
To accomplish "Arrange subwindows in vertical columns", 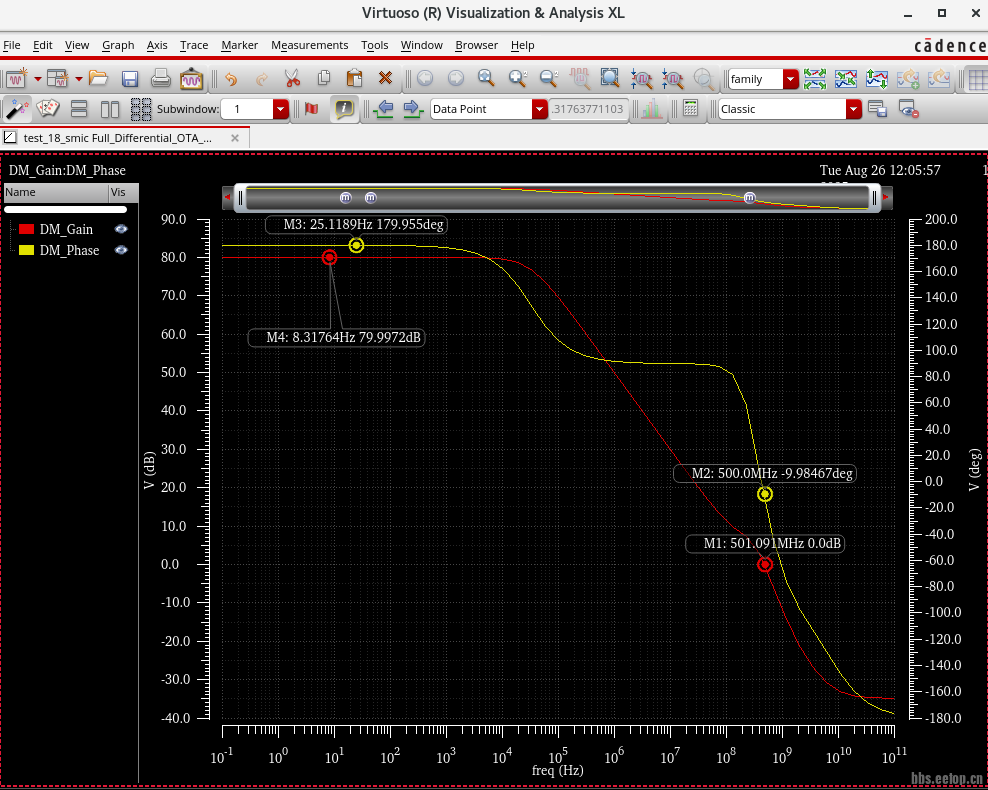I will (110, 109).
